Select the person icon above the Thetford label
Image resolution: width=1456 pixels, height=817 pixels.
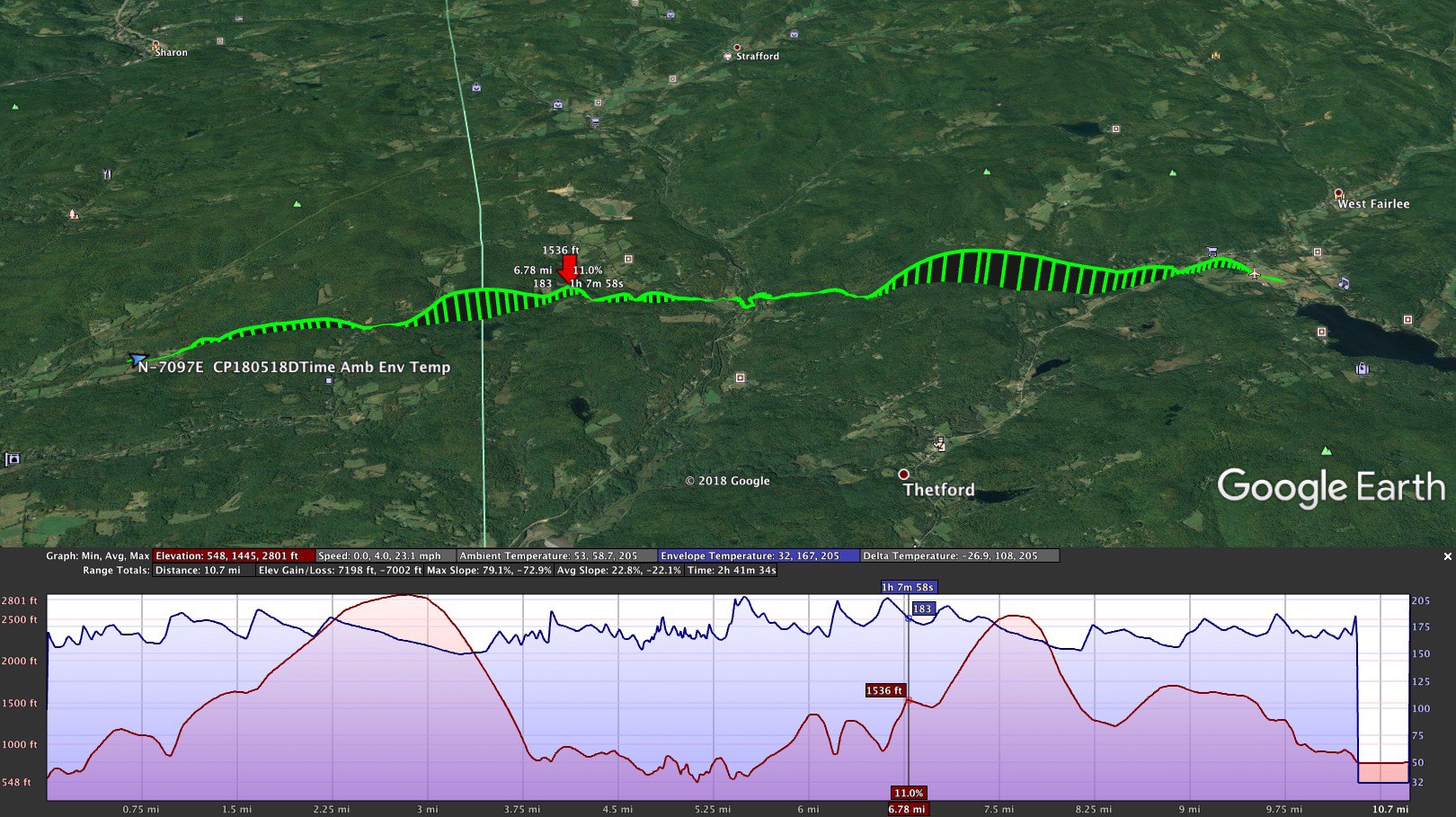(940, 443)
